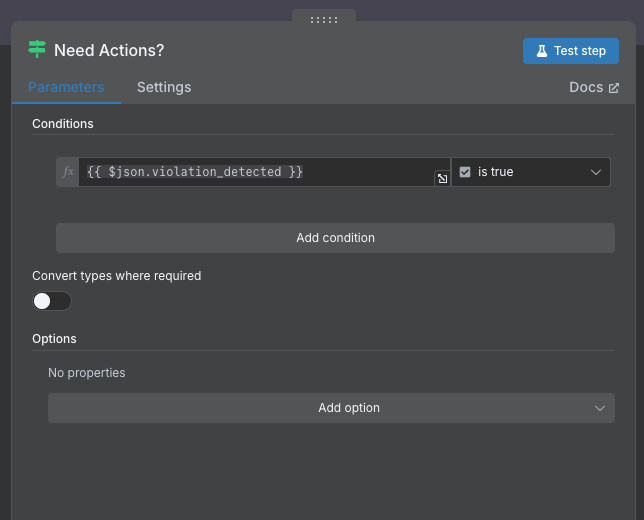The width and height of the screenshot is (644, 520).
Task: Switch to the Settings tab
Action: (x=164, y=87)
